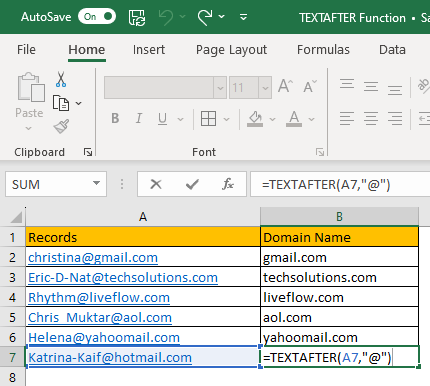Image resolution: width=430 pixels, height=386 pixels.
Task: Open the Helena@yahoomail.com link
Action: click(104, 338)
